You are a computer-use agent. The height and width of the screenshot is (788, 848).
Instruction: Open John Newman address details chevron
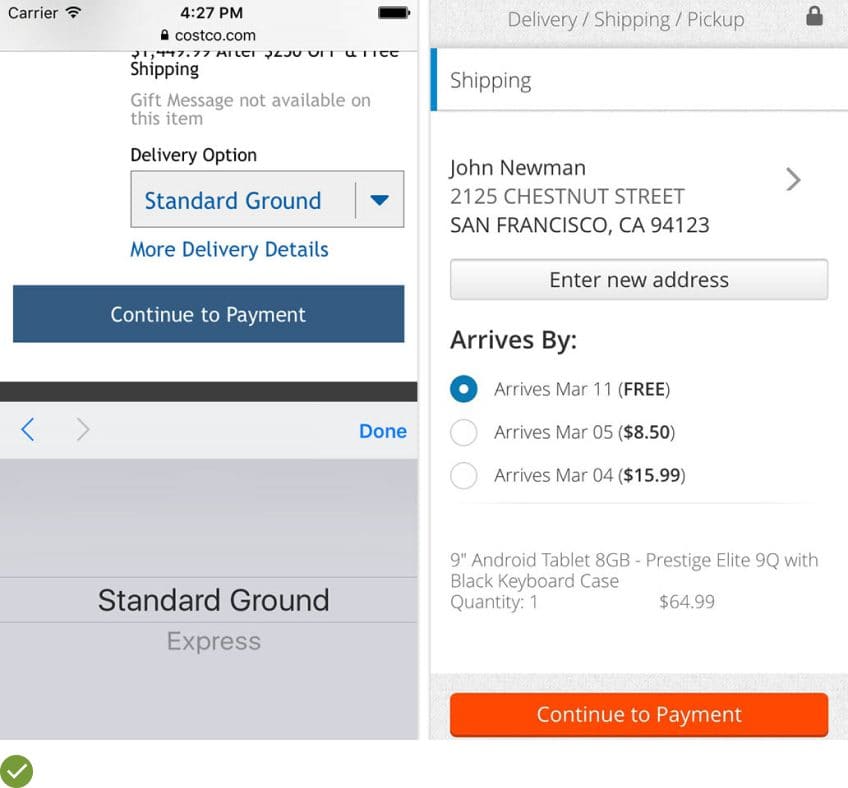tap(793, 180)
